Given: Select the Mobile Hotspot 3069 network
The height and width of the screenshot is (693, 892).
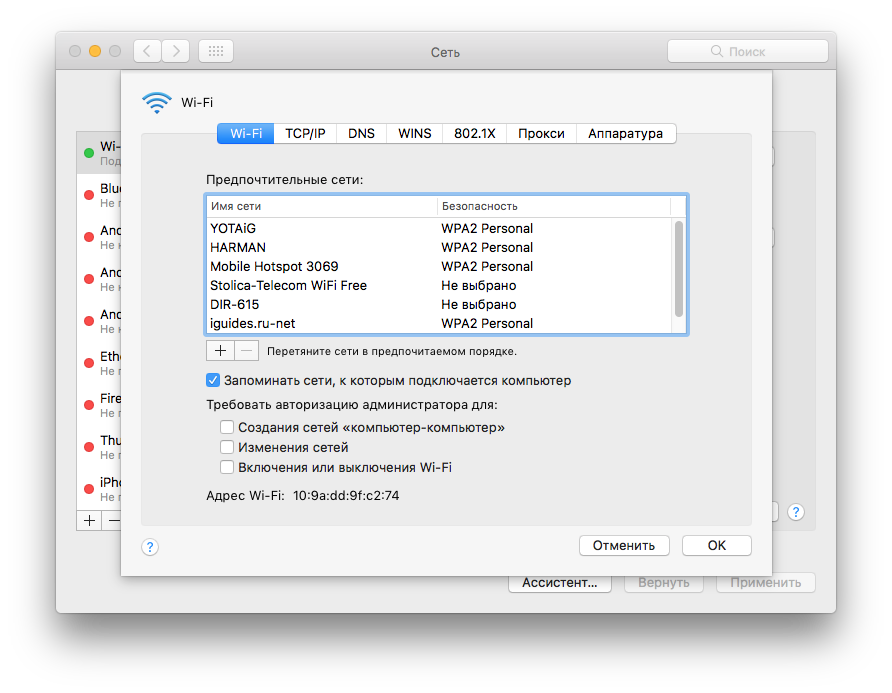Looking at the screenshot, I should [x=439, y=266].
